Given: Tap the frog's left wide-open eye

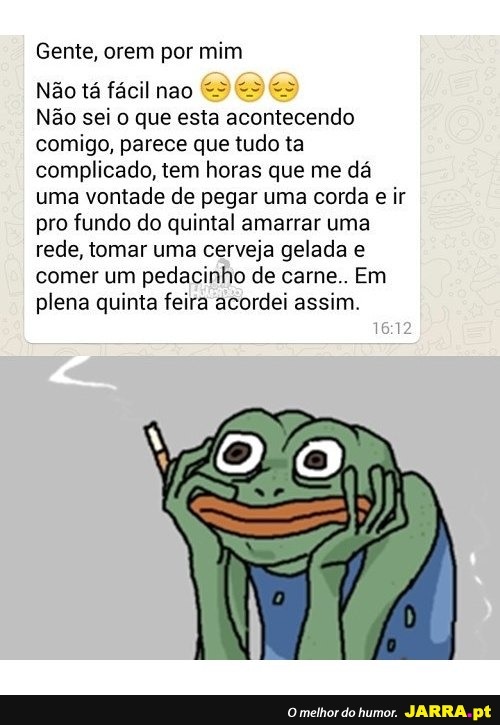Looking at the screenshot, I should [x=240, y=454].
